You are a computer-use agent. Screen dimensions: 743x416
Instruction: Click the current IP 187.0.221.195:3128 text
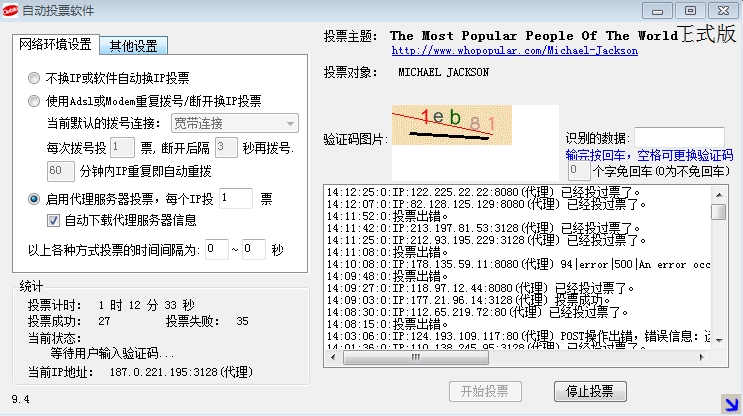181,372
